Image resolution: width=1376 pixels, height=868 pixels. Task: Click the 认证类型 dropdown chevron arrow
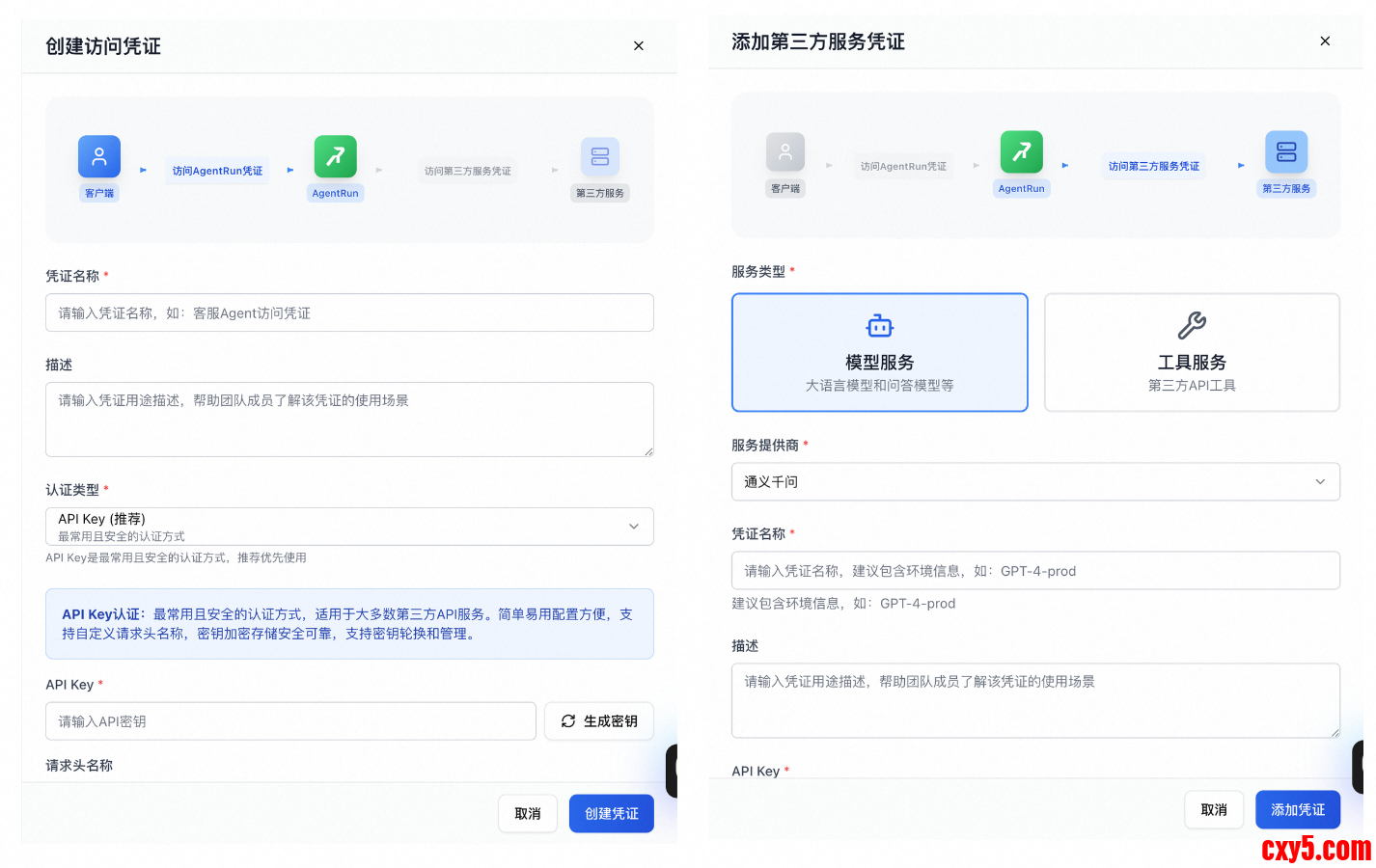tap(634, 527)
